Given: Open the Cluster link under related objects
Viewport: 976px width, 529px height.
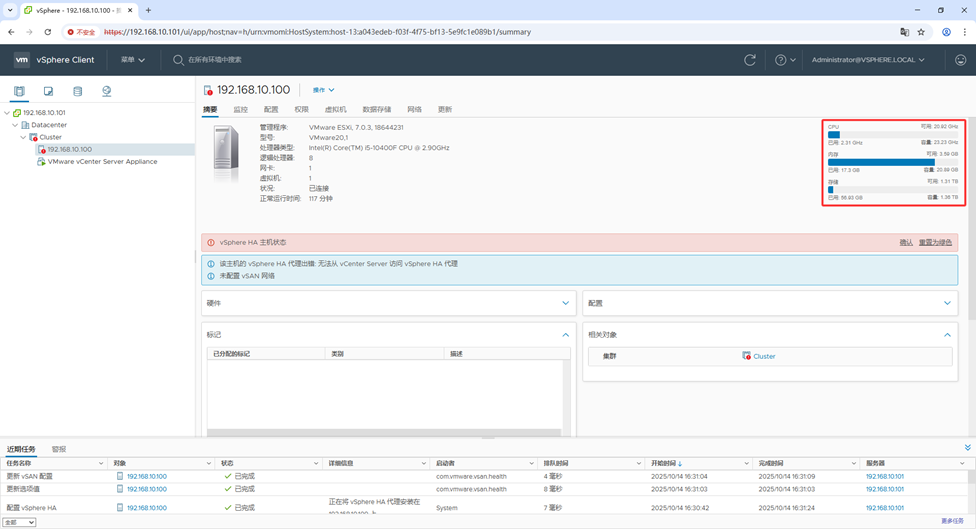Looking at the screenshot, I should pos(764,356).
